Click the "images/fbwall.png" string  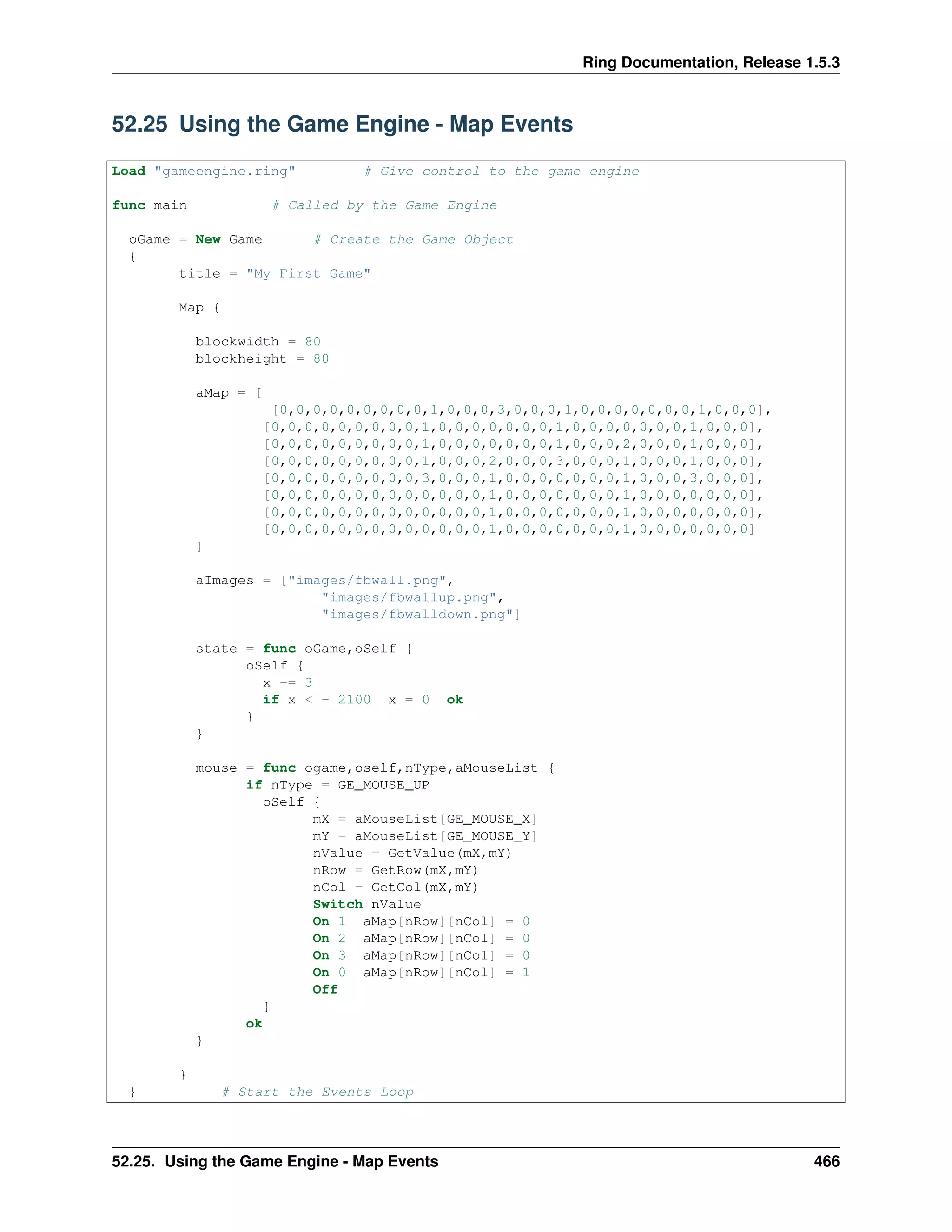[x=367, y=581]
